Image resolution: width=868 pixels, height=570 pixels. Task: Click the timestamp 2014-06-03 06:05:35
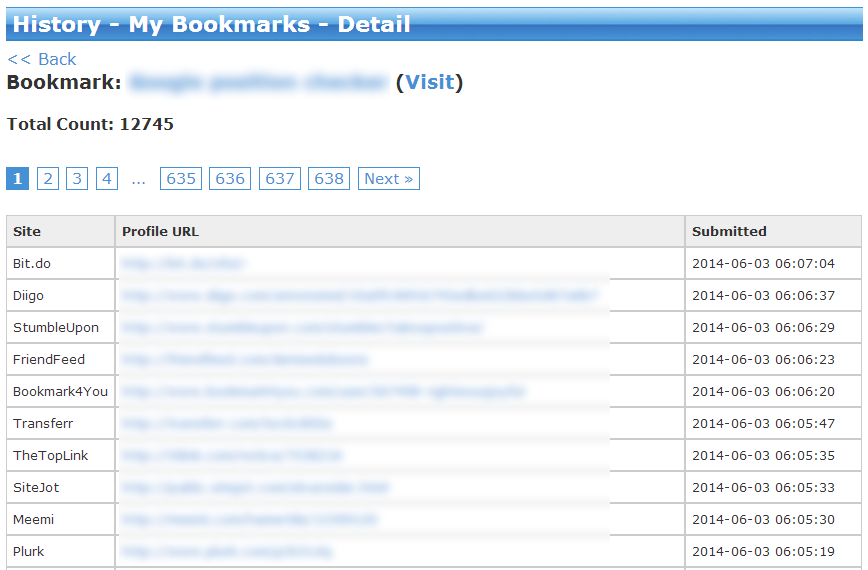click(x=763, y=455)
